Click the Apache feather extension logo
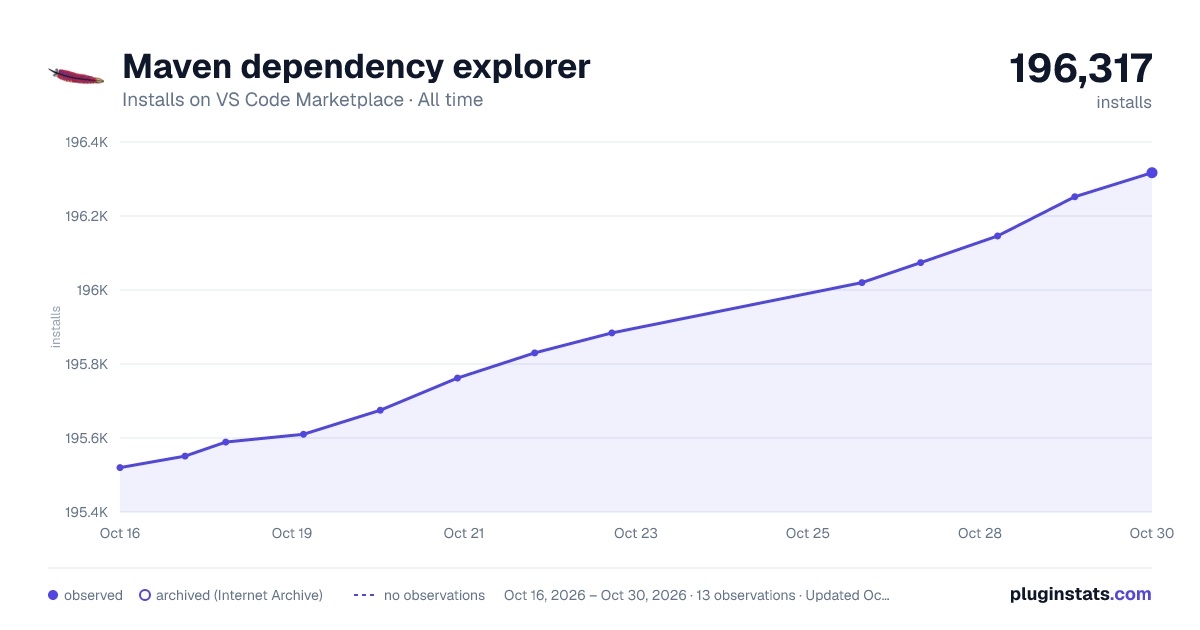This screenshot has height=630, width=1200. coord(76,76)
